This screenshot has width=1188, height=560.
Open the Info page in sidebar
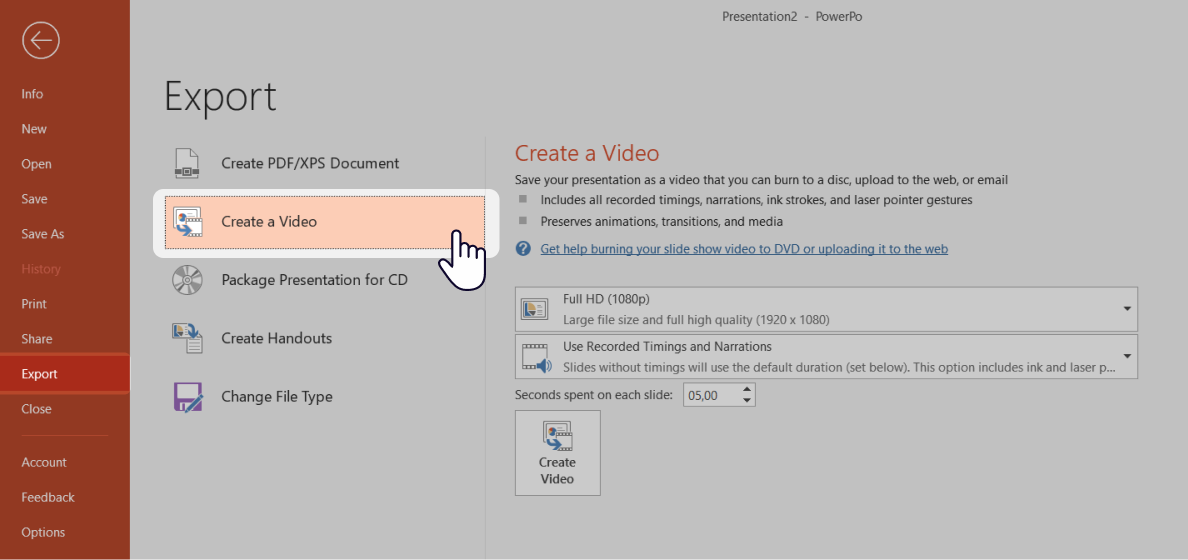33,94
